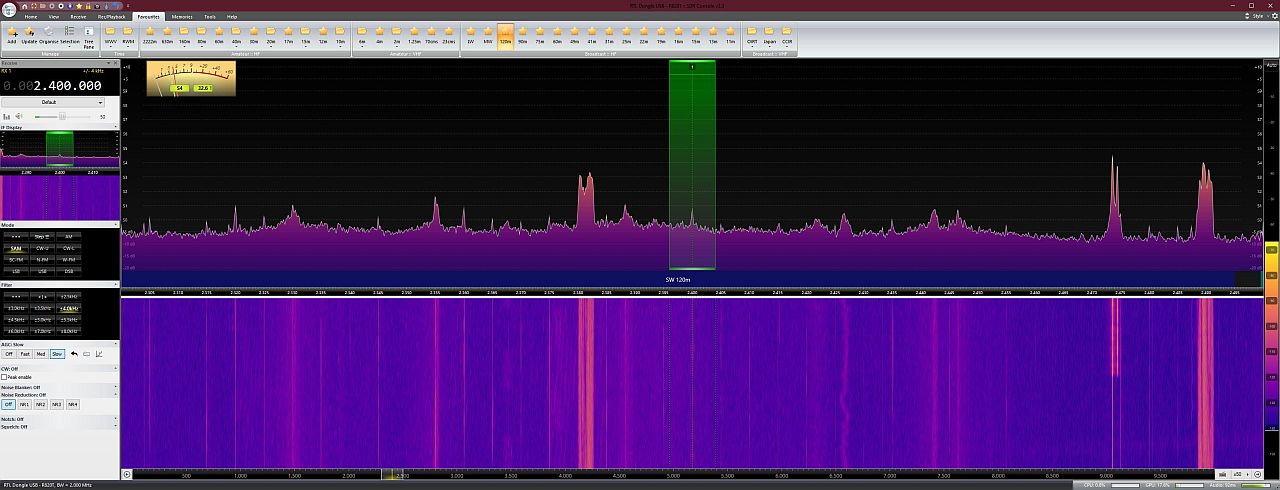1280x490 pixels.
Task: Turn on NR1 noise reduction
Action: point(25,404)
